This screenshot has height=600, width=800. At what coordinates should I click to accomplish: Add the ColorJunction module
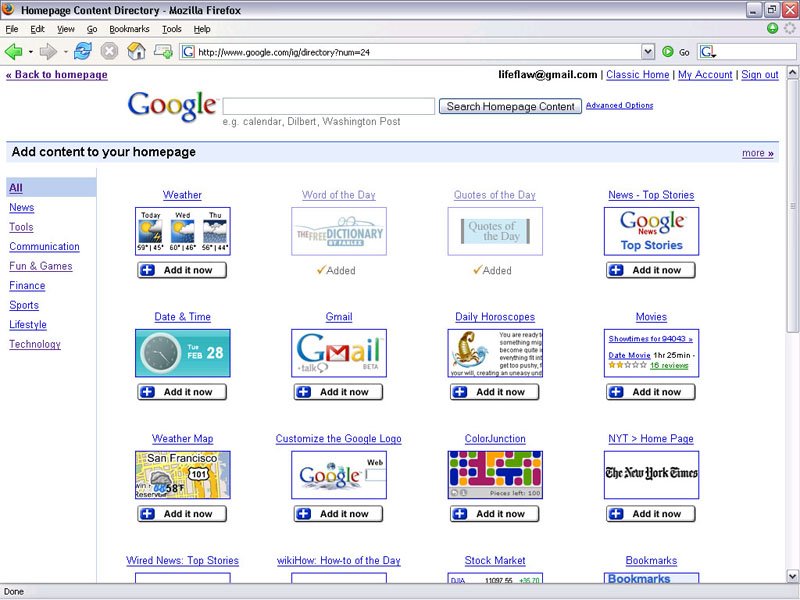(494, 514)
